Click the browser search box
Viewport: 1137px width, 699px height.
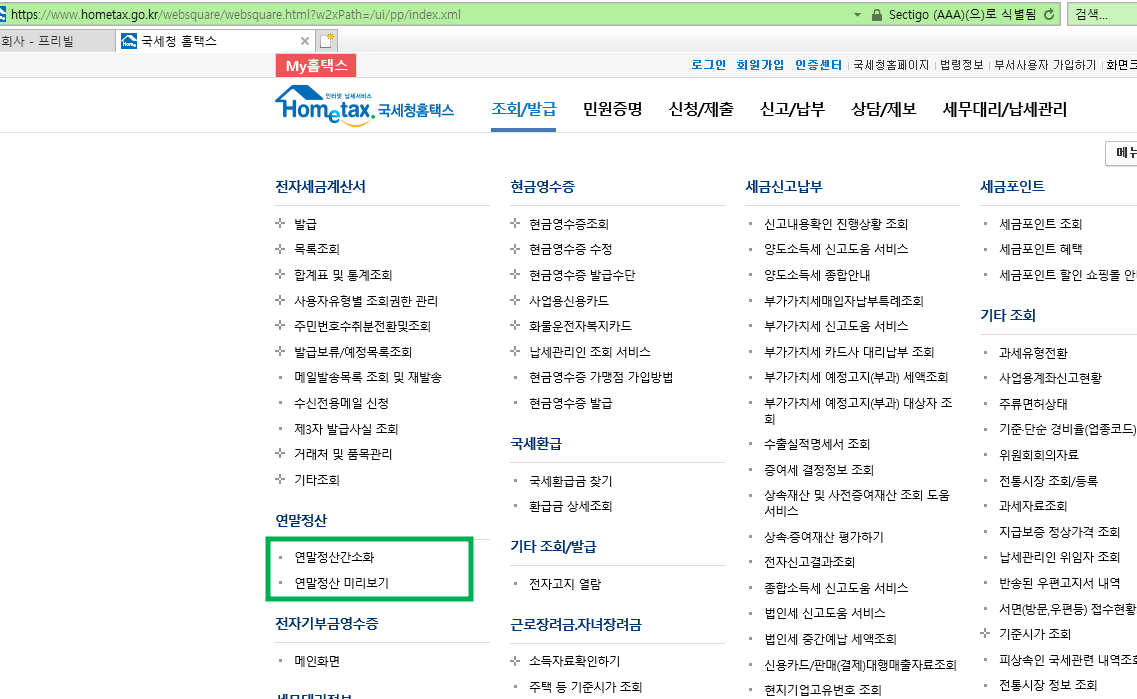coord(1102,15)
